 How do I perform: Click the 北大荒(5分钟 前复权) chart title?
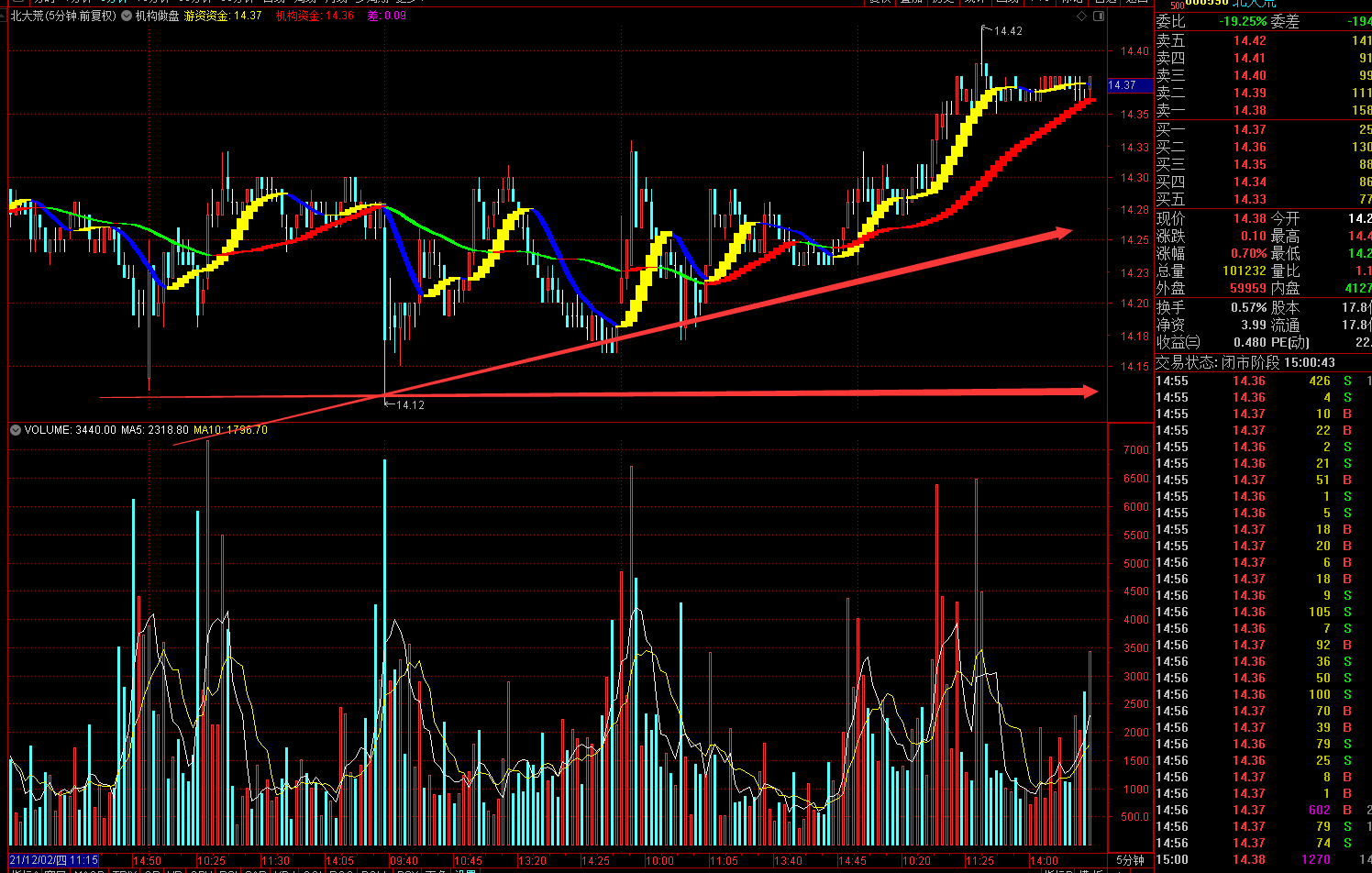coord(63,16)
